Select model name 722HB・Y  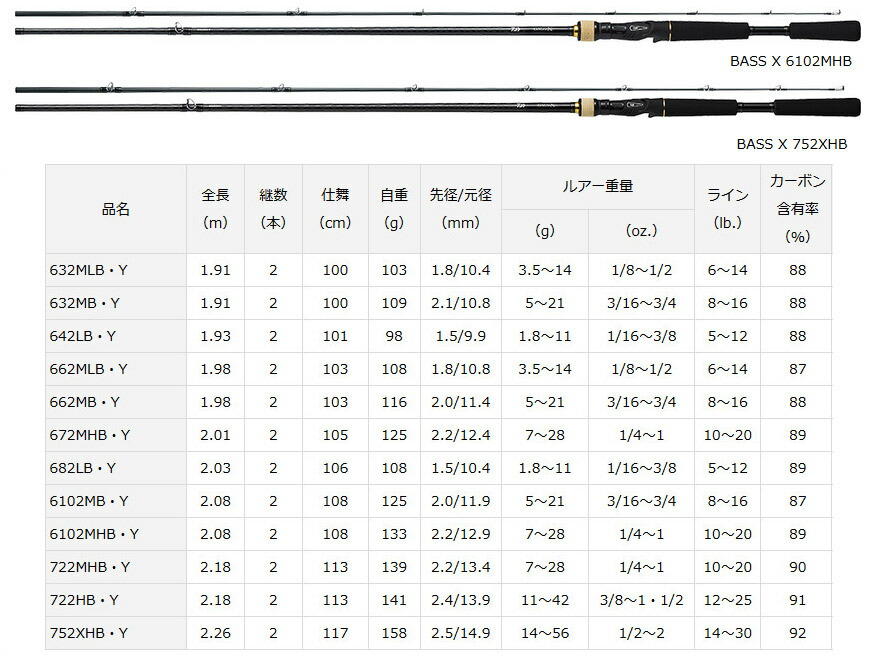click(x=84, y=600)
